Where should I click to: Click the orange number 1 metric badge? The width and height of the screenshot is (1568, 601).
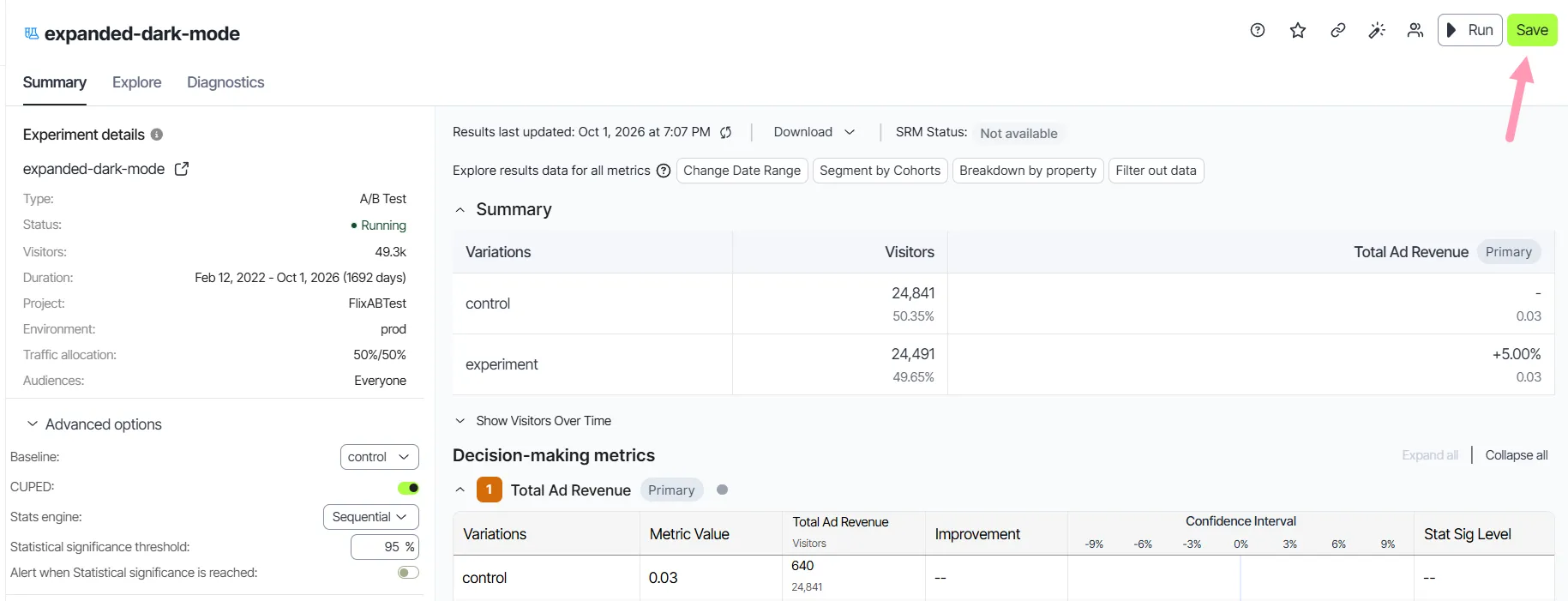pyautogui.click(x=489, y=490)
